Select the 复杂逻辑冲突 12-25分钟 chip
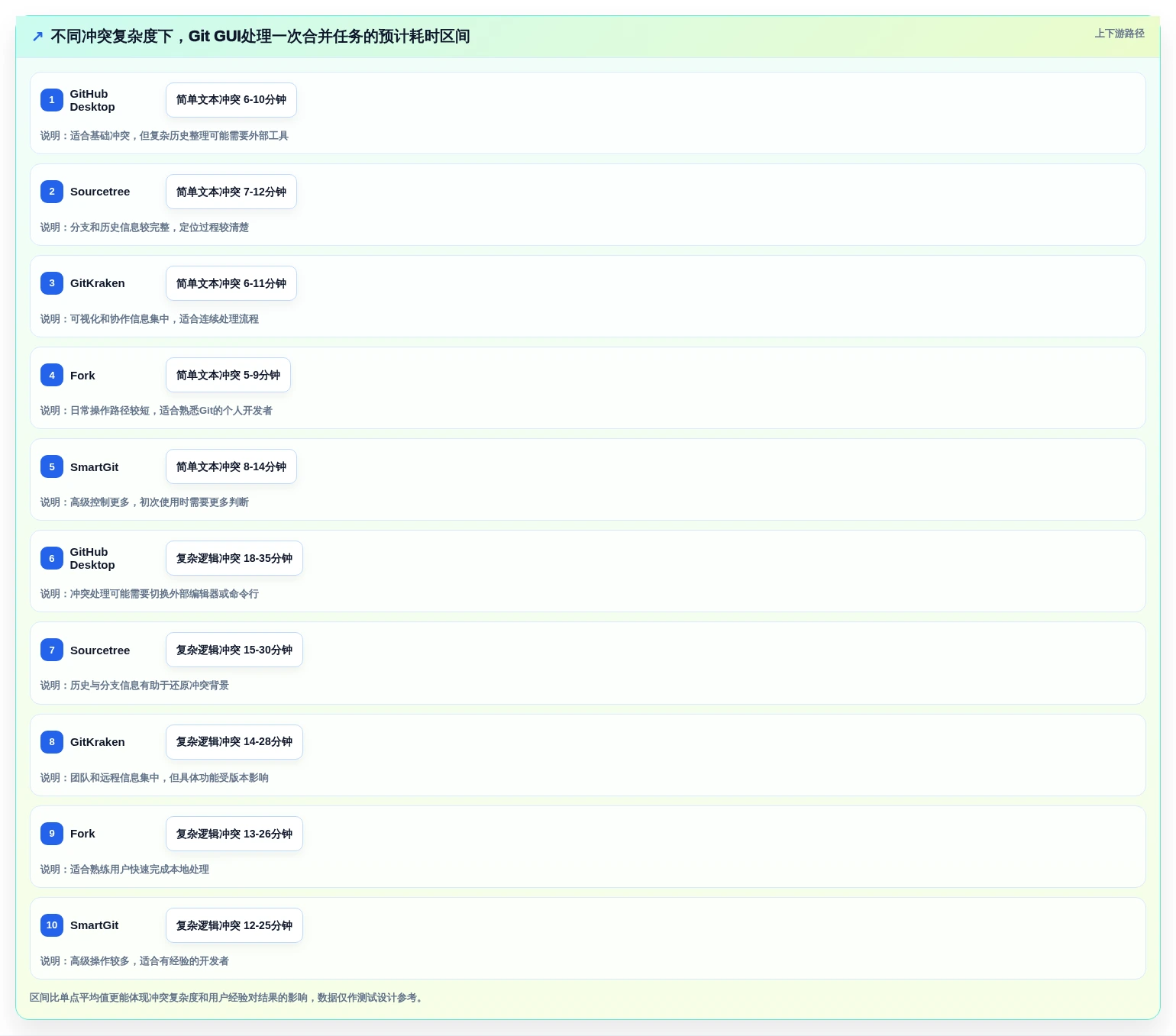 point(234,925)
